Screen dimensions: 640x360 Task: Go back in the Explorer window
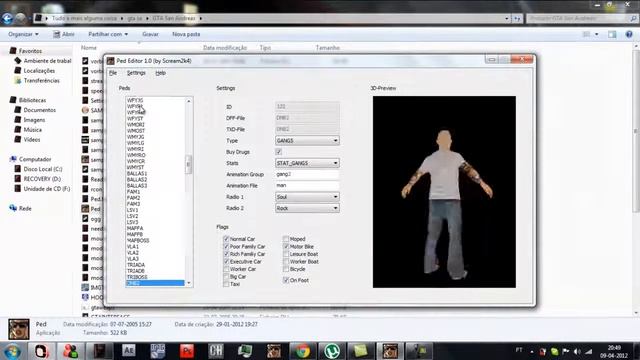[7, 18]
